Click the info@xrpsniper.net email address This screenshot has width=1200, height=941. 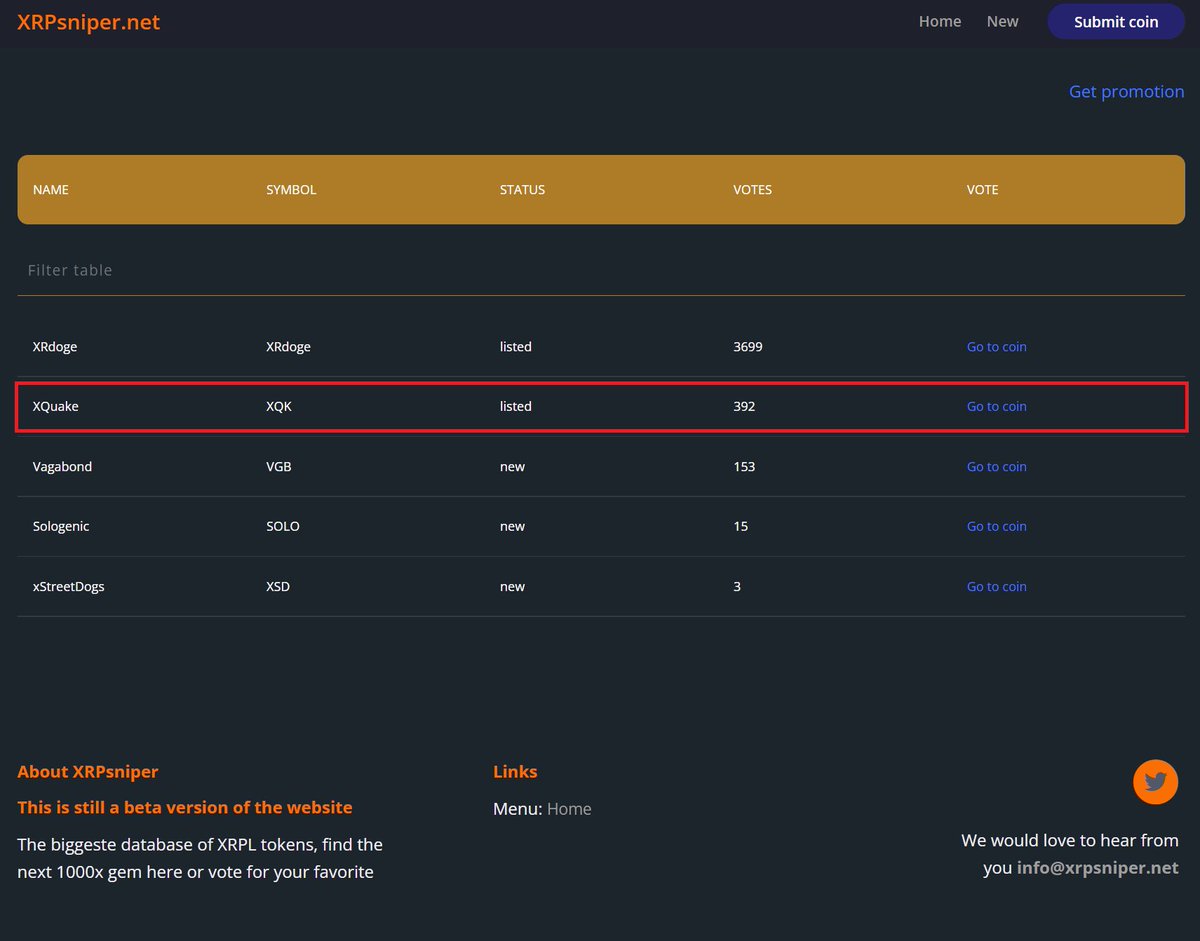(x=1098, y=868)
